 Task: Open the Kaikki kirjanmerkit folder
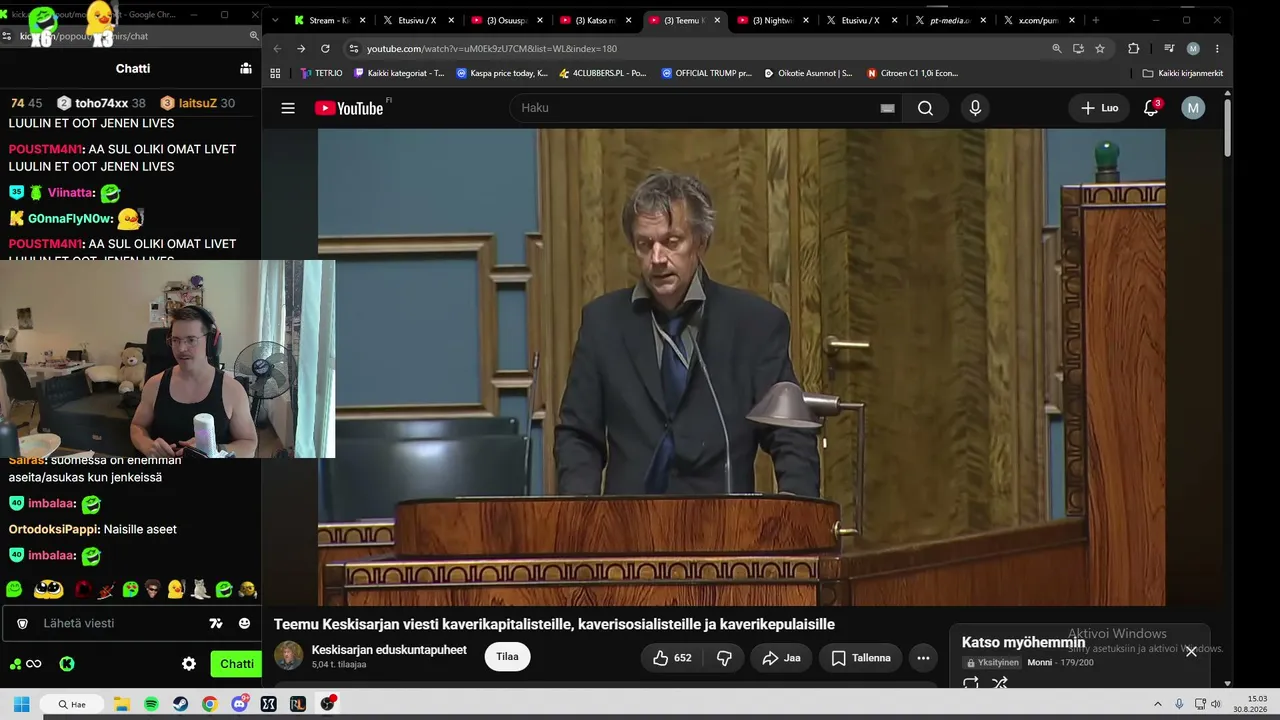(1183, 73)
